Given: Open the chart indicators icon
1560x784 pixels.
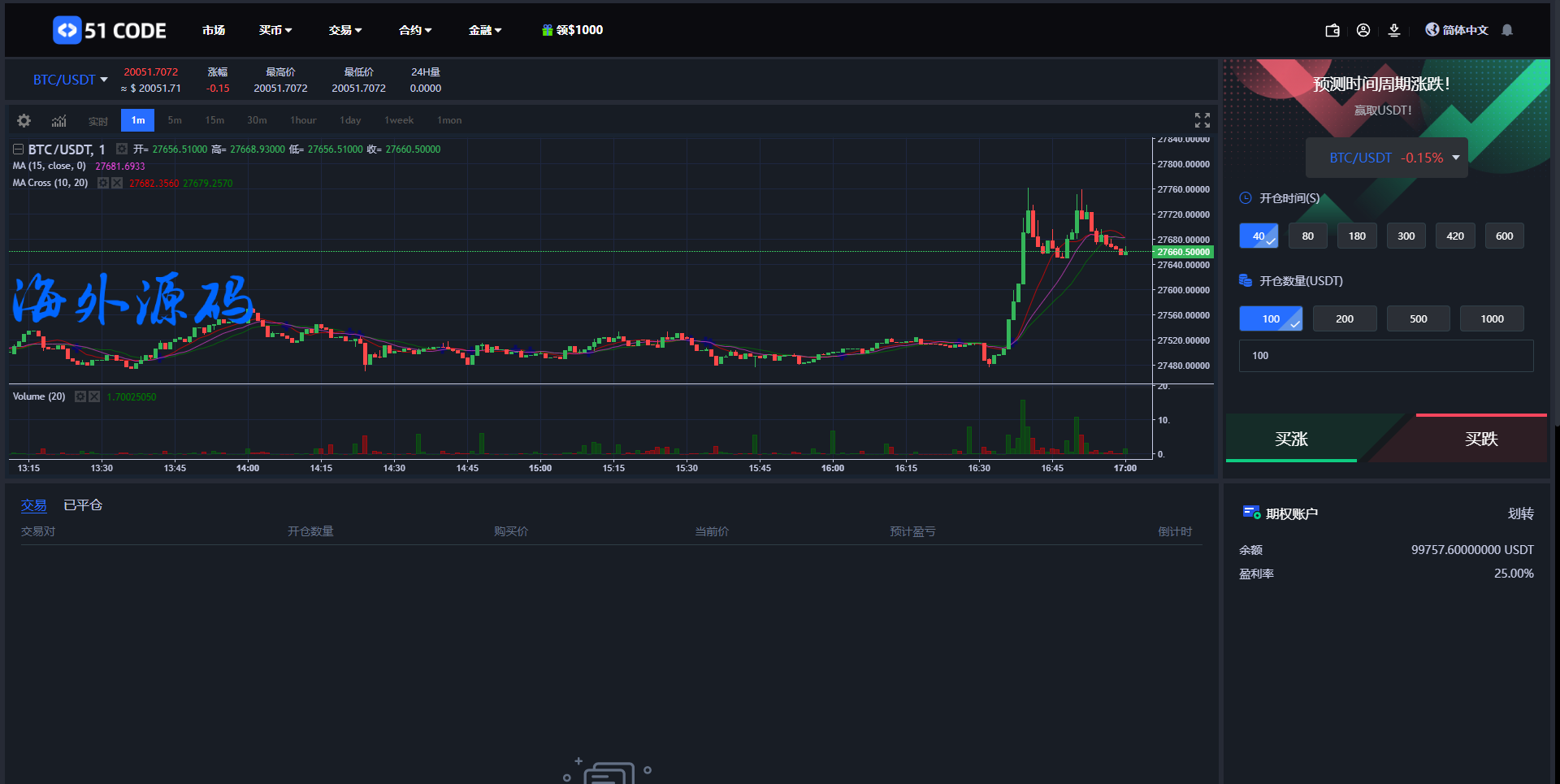Looking at the screenshot, I should (59, 120).
